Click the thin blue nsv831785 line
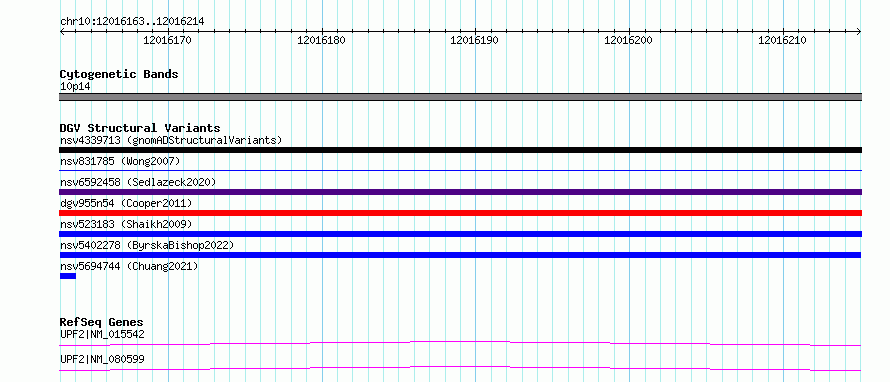The width and height of the screenshot is (890, 382). (460, 170)
